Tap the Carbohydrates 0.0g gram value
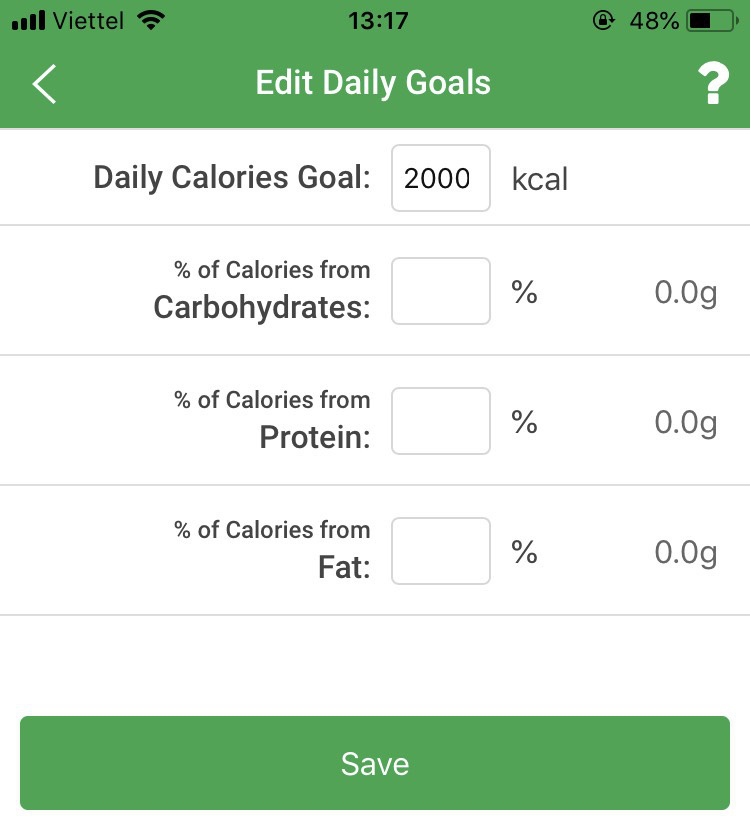The height and width of the screenshot is (820, 750). 686,292
